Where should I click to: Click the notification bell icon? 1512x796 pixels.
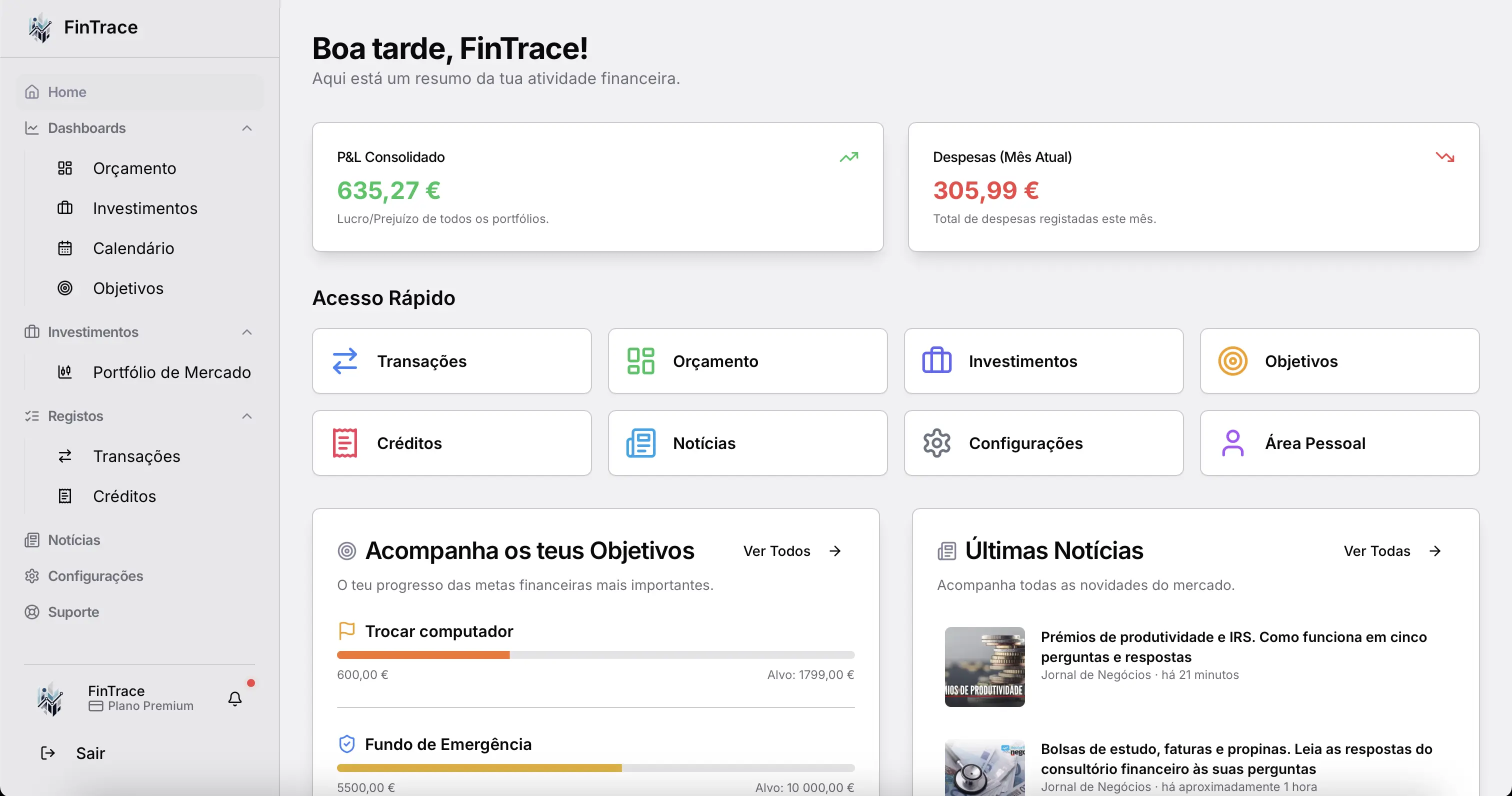click(235, 699)
